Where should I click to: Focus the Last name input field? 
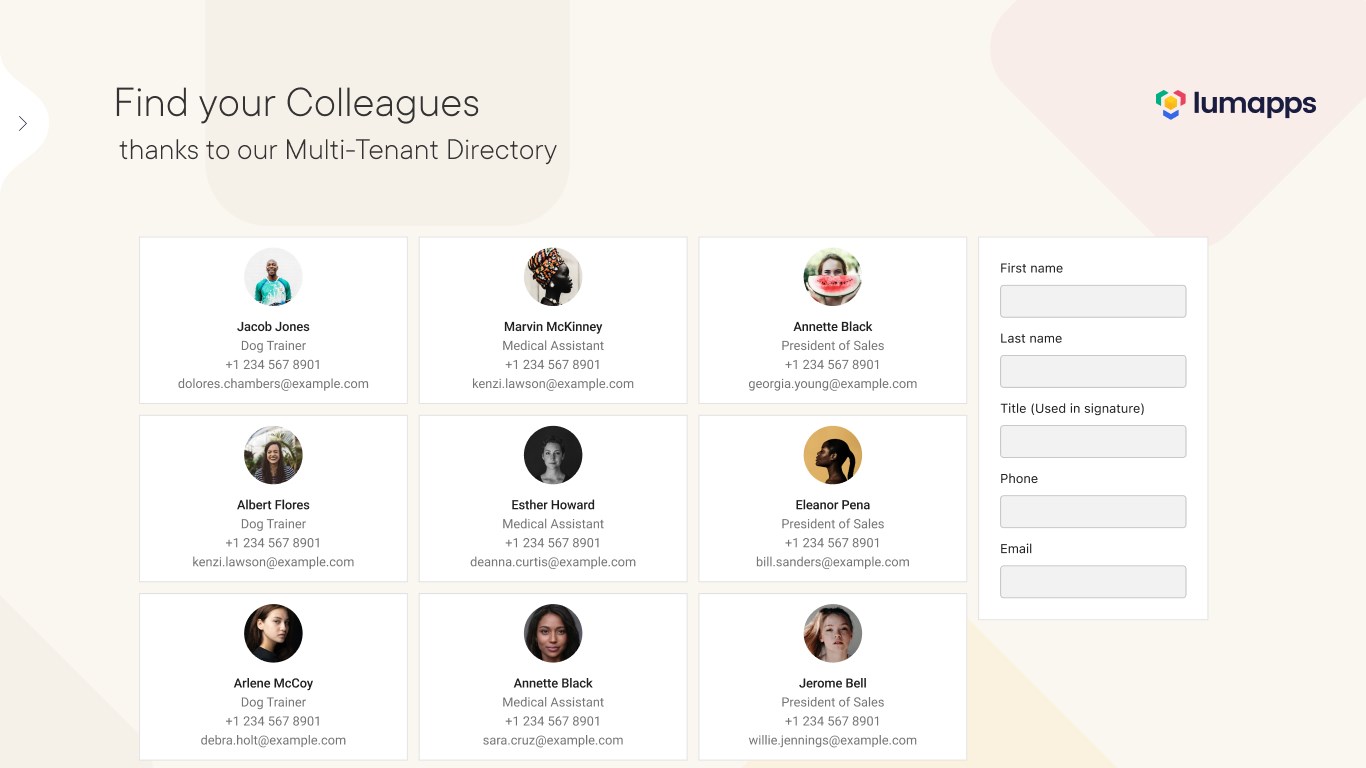(1093, 371)
